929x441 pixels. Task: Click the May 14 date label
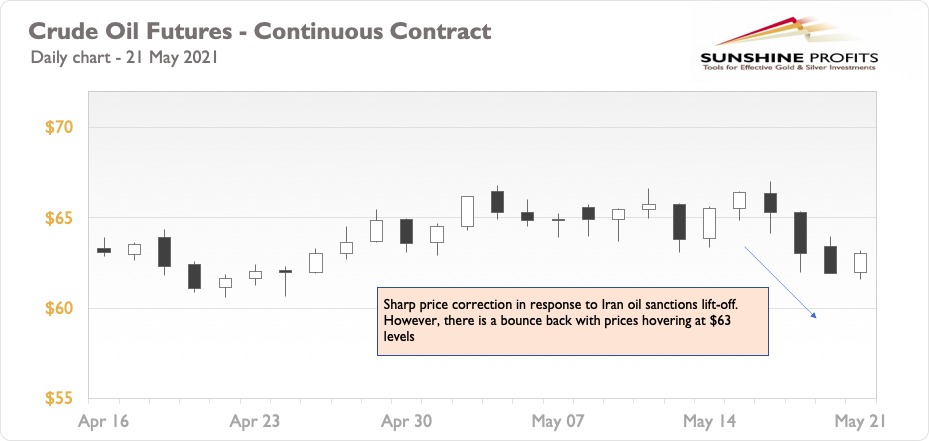click(x=709, y=421)
